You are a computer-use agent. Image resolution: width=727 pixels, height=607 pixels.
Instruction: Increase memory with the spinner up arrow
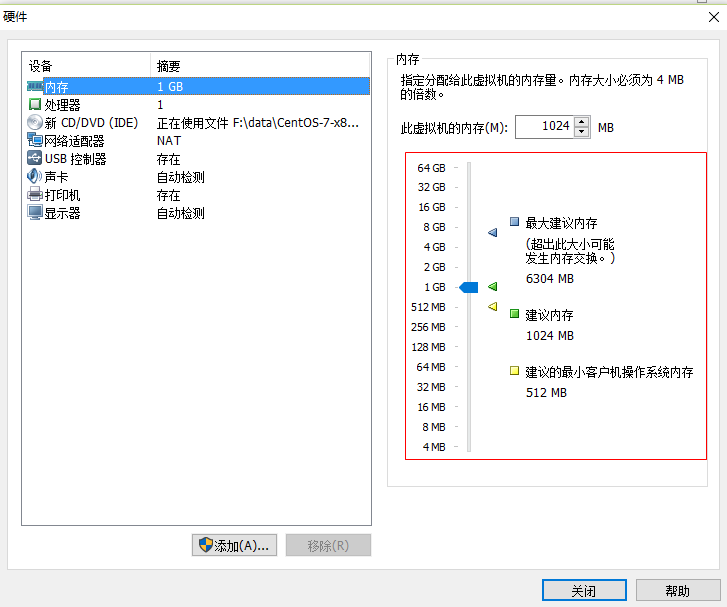click(582, 121)
